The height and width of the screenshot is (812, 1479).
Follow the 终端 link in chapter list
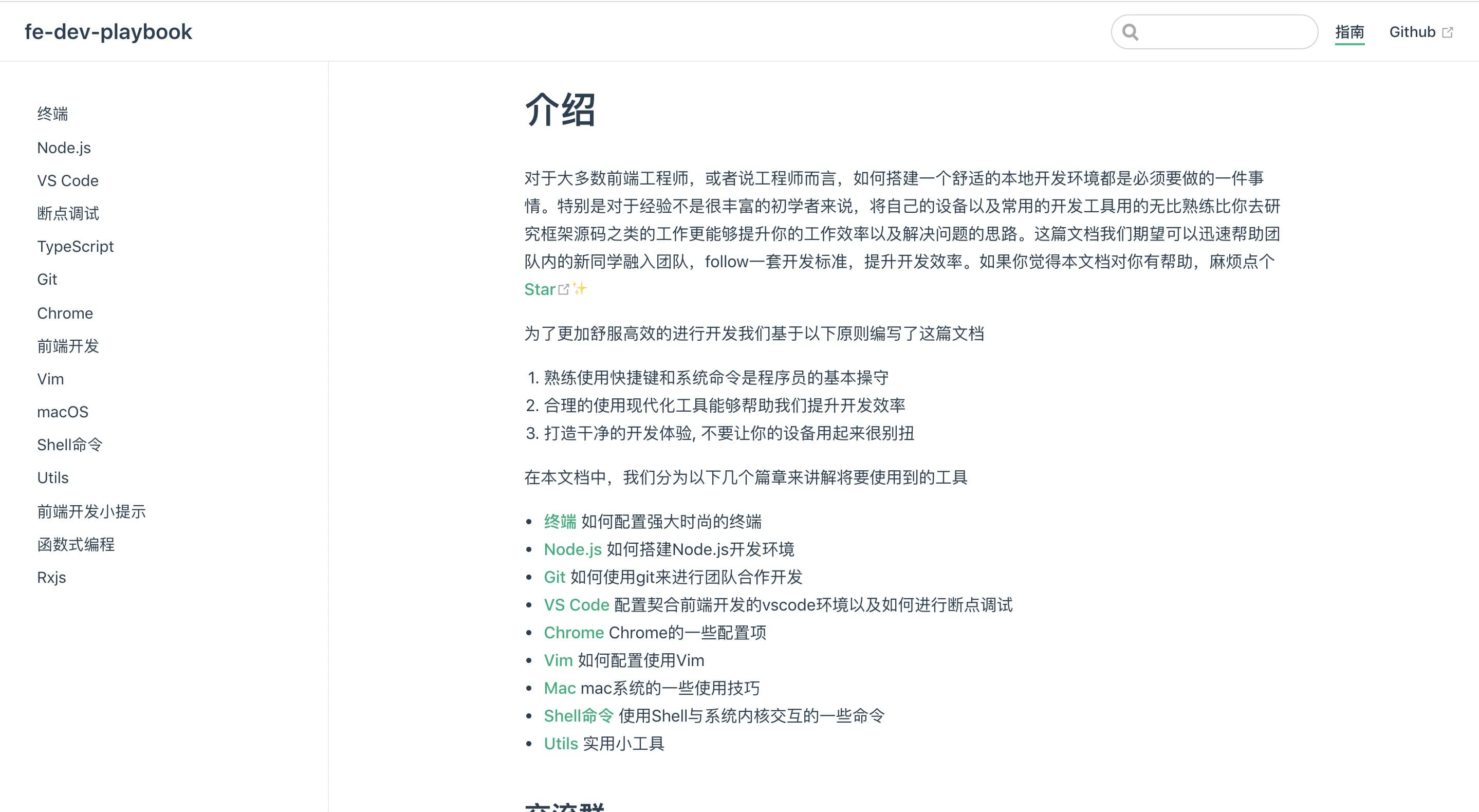click(560, 522)
